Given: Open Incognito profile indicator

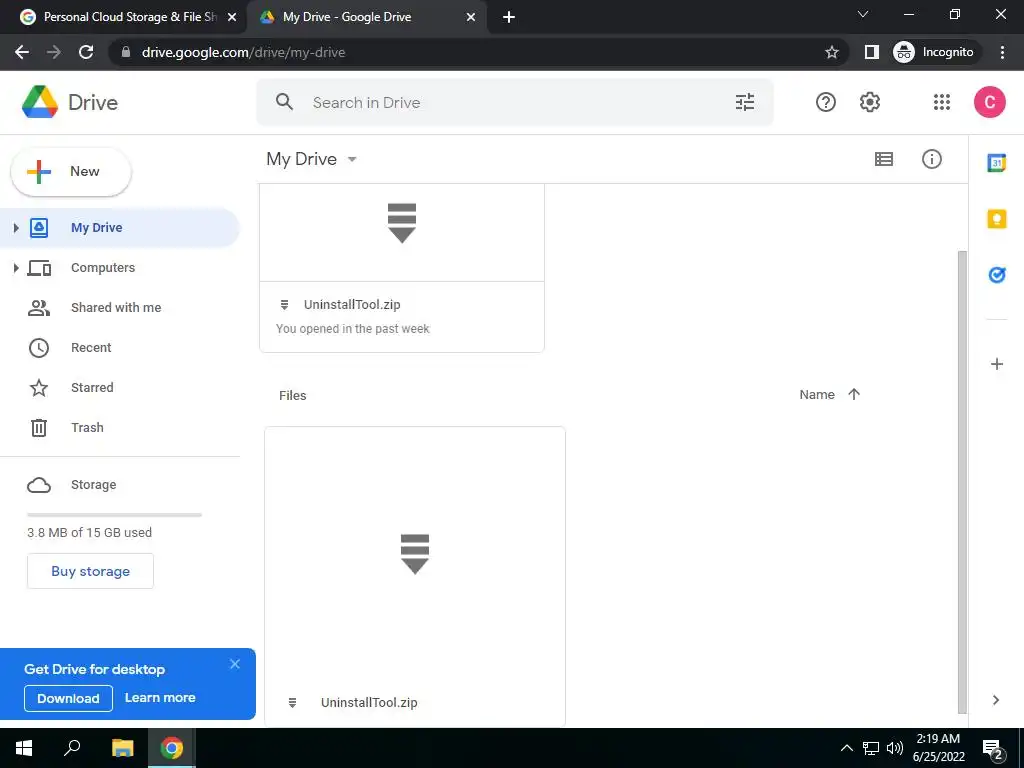Looking at the screenshot, I should pyautogui.click(x=934, y=52).
